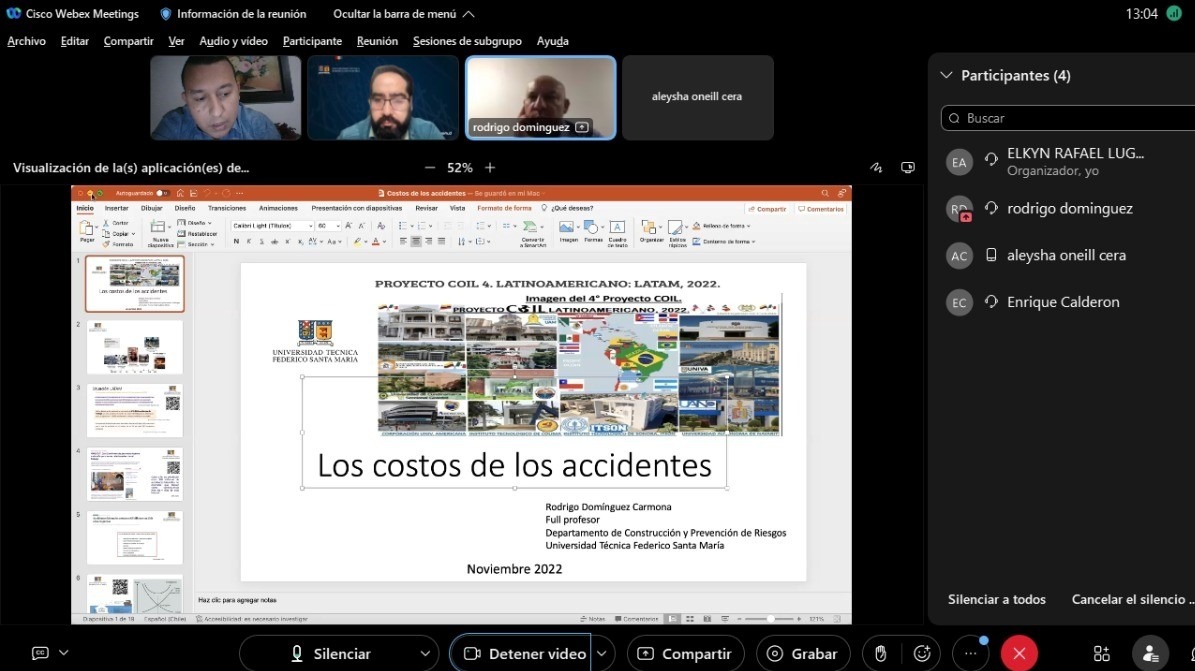Click the PowerPoint search magnifier icon
1195x671 pixels.
tap(825, 194)
